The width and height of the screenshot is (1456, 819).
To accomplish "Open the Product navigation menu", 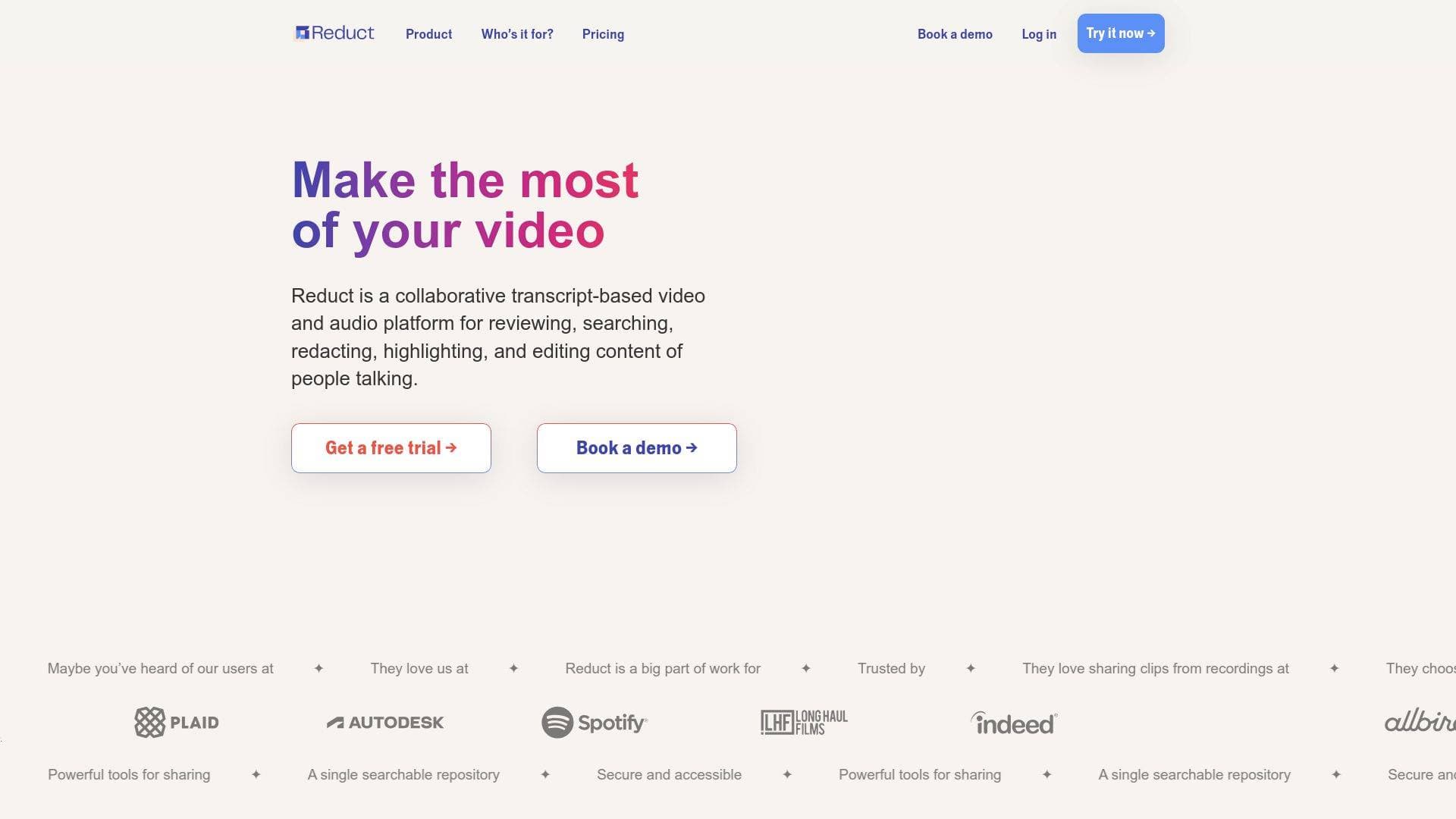I will pyautogui.click(x=428, y=34).
